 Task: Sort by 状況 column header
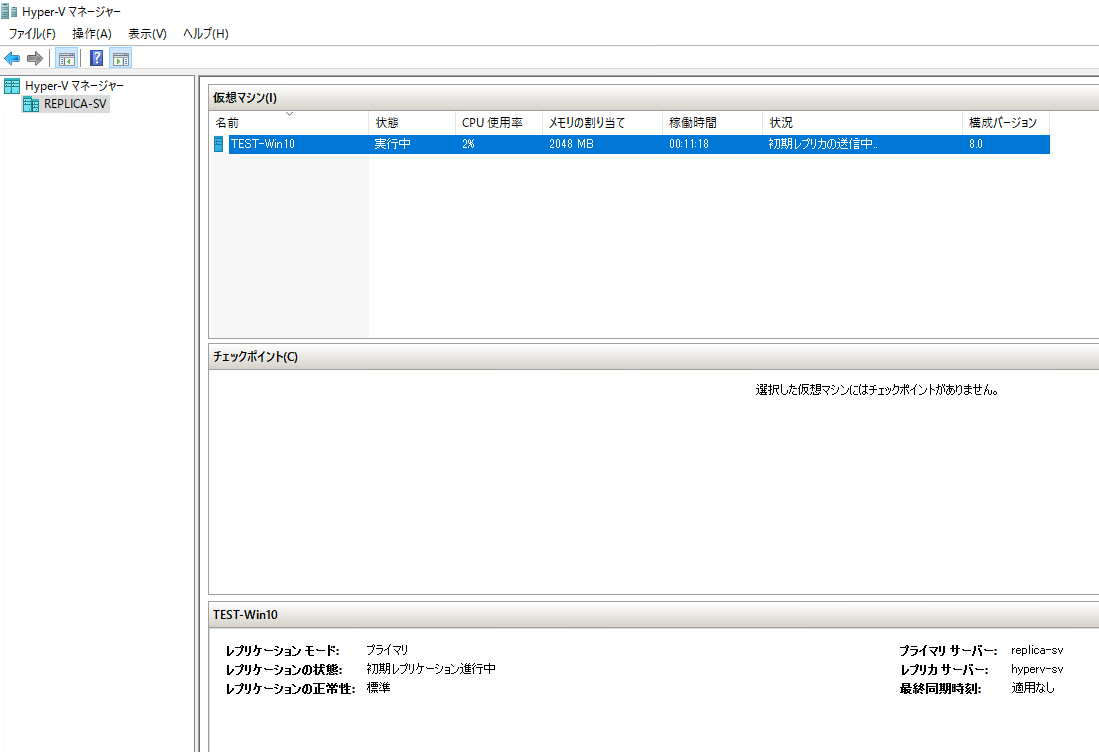(862, 123)
